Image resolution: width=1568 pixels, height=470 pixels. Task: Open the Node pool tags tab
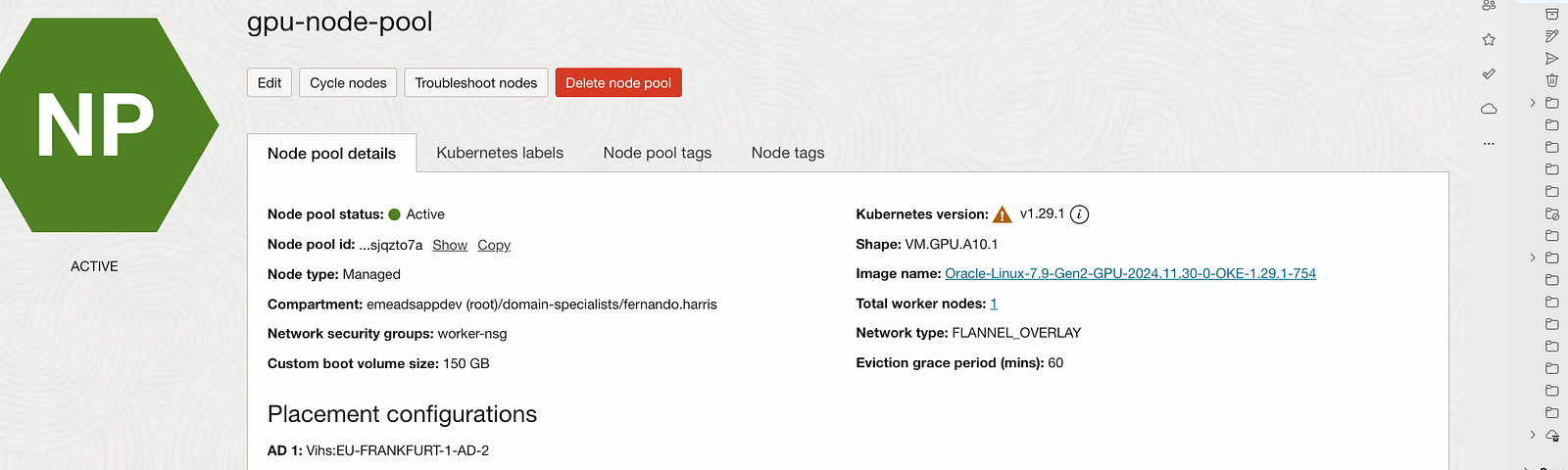tap(658, 153)
